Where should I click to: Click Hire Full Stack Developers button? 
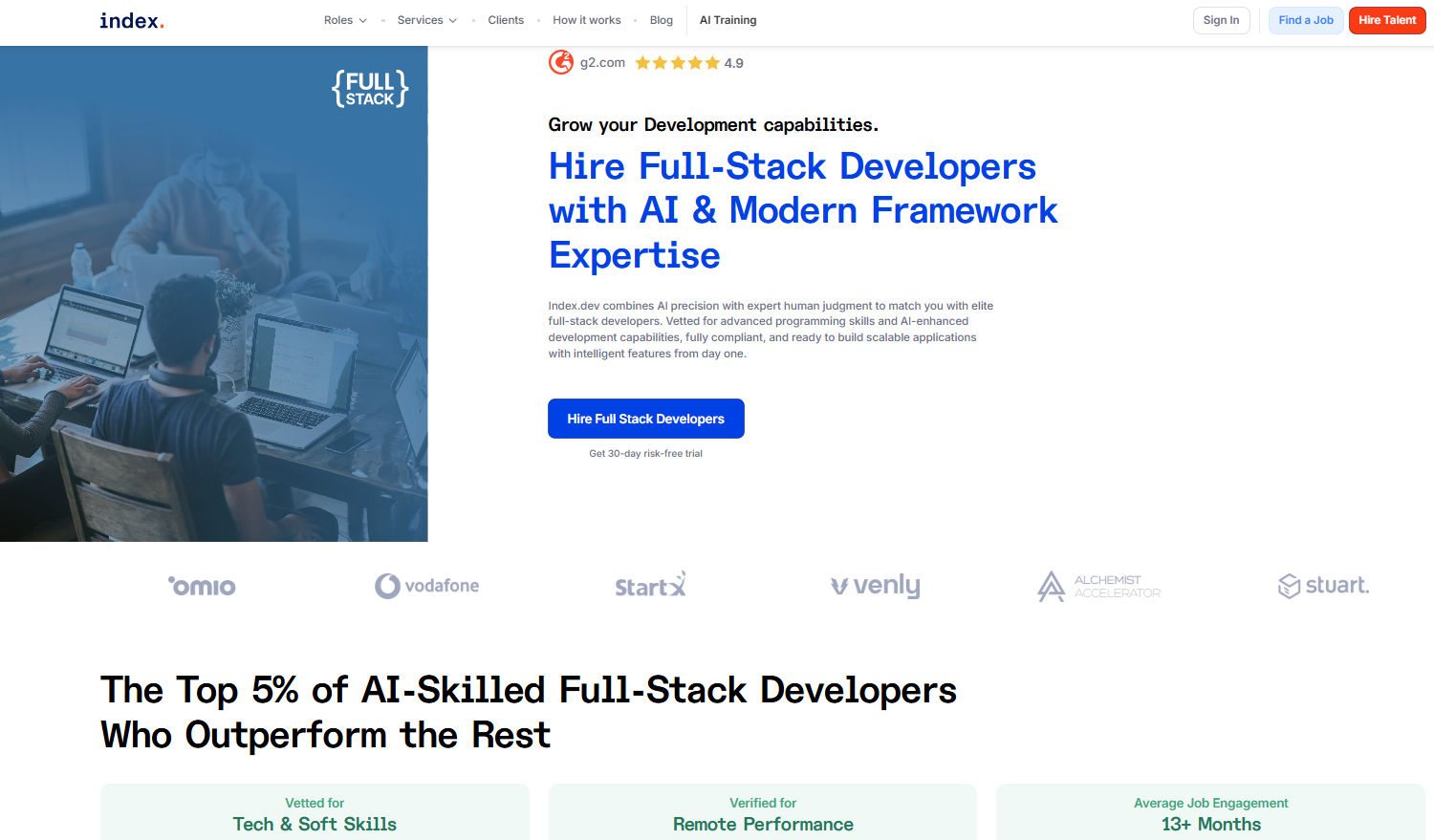point(645,419)
